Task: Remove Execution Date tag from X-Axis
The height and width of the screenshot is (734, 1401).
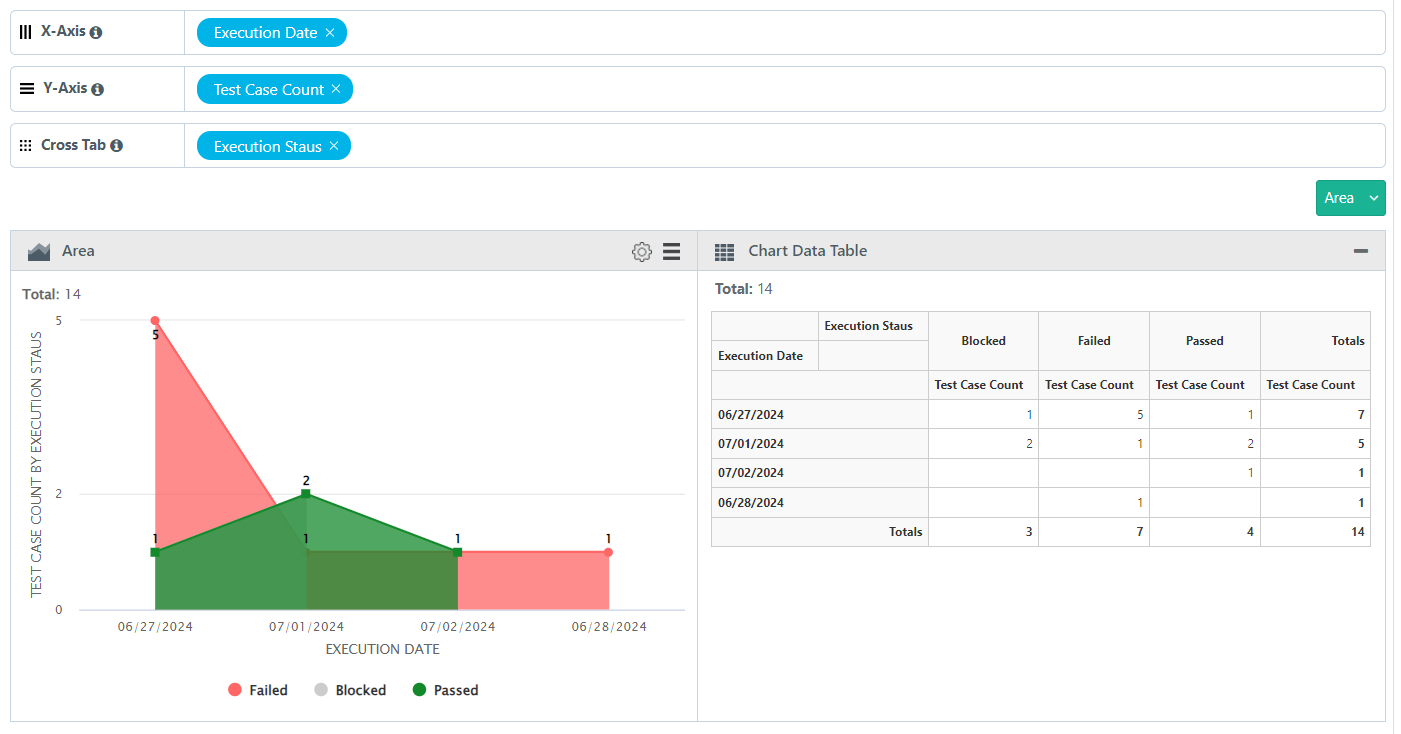Action: (x=330, y=33)
